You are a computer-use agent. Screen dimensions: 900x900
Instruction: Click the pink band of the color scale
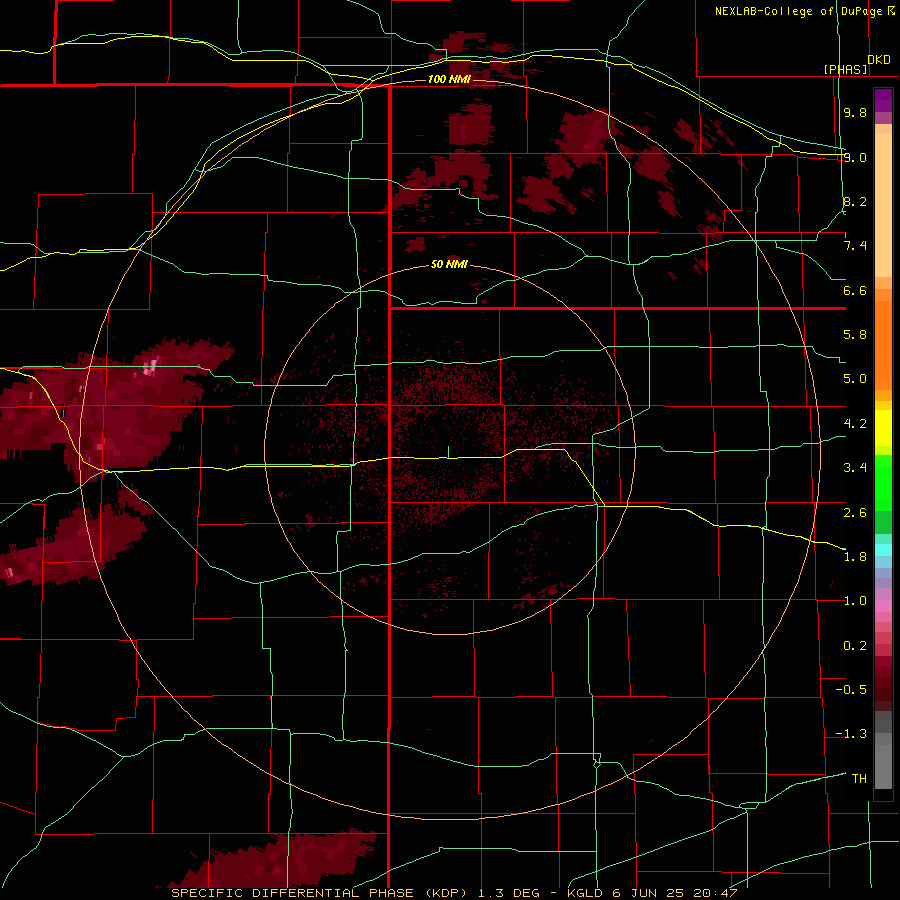[x=883, y=606]
